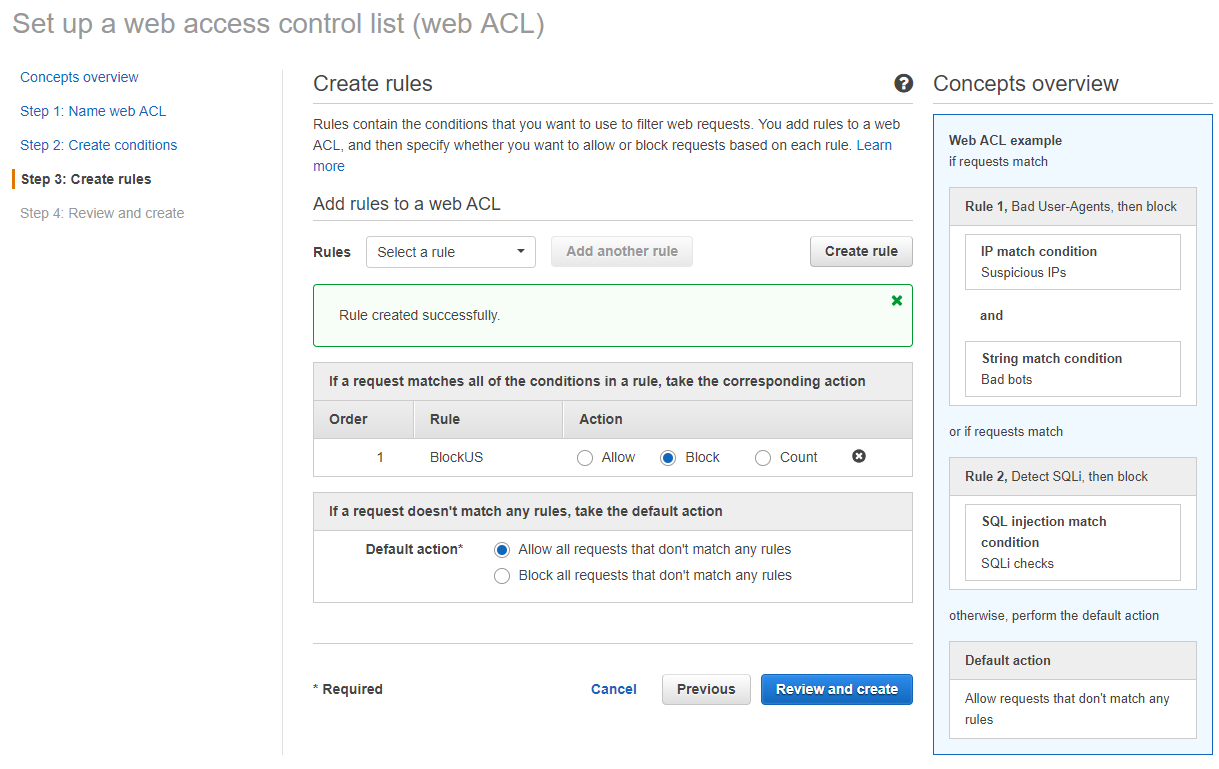Image resolution: width=1219 pixels, height=769 pixels.
Task: Select Block action for BlockUS rule
Action: pyautogui.click(x=669, y=458)
